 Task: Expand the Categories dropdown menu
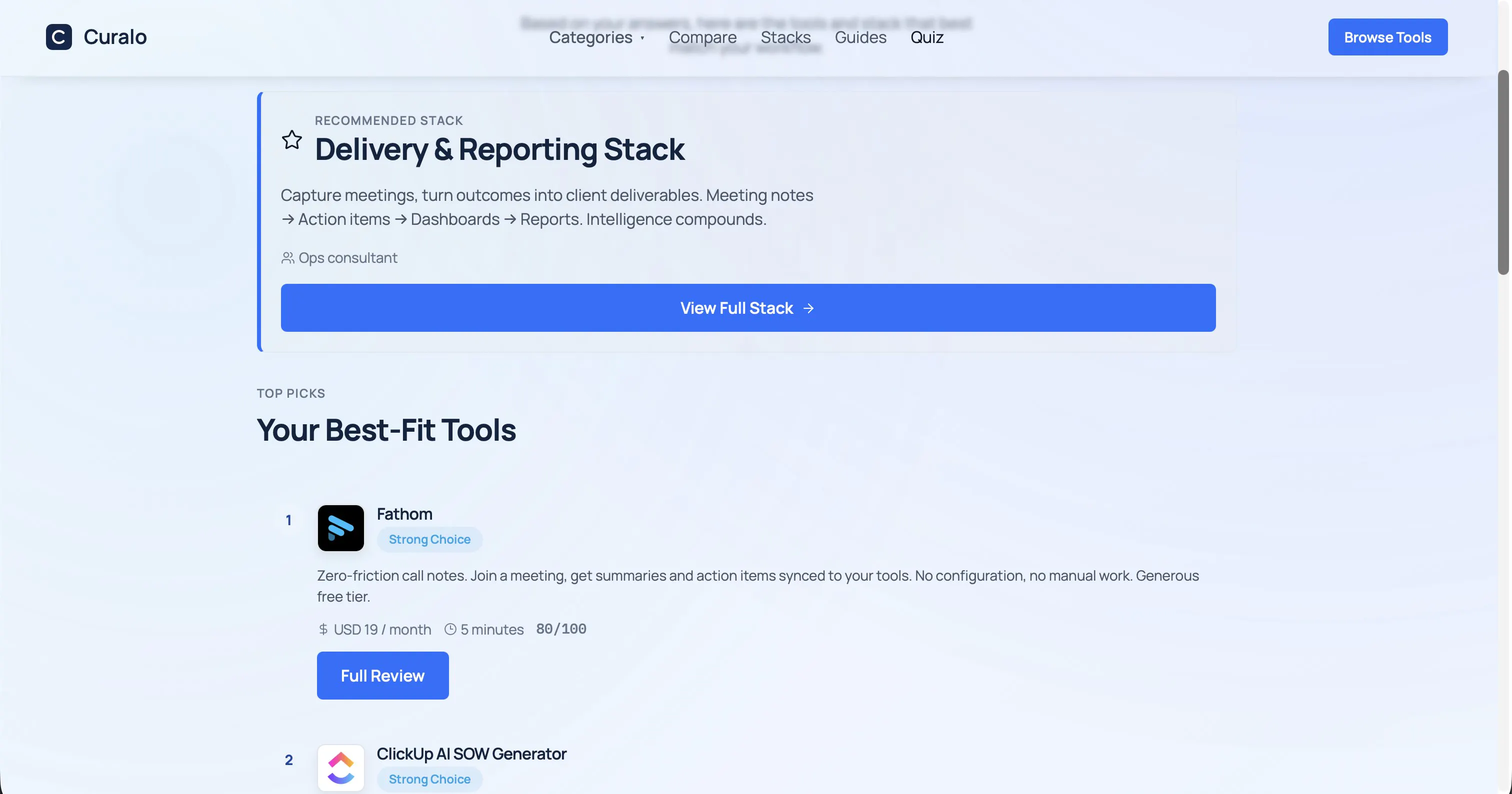597,37
